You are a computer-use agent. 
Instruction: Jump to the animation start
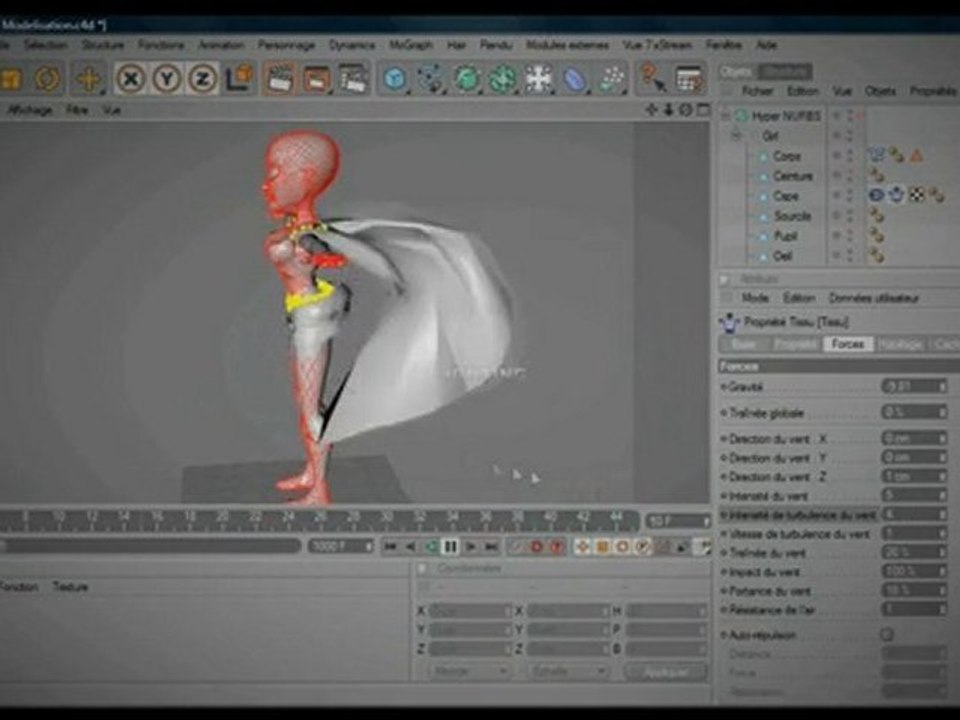[391, 547]
